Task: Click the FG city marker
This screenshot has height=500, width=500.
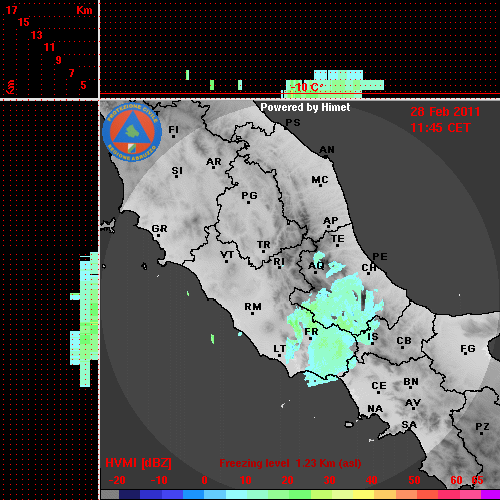Action: pyautogui.click(x=465, y=354)
